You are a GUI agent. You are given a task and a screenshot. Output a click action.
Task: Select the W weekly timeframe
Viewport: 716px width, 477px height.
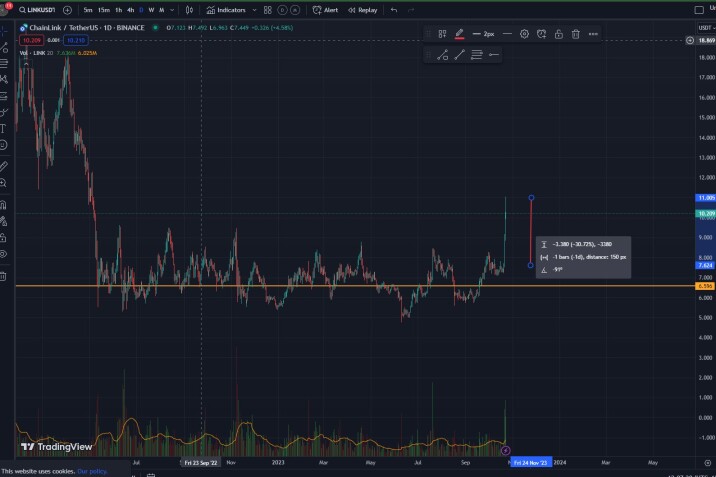tap(151, 10)
